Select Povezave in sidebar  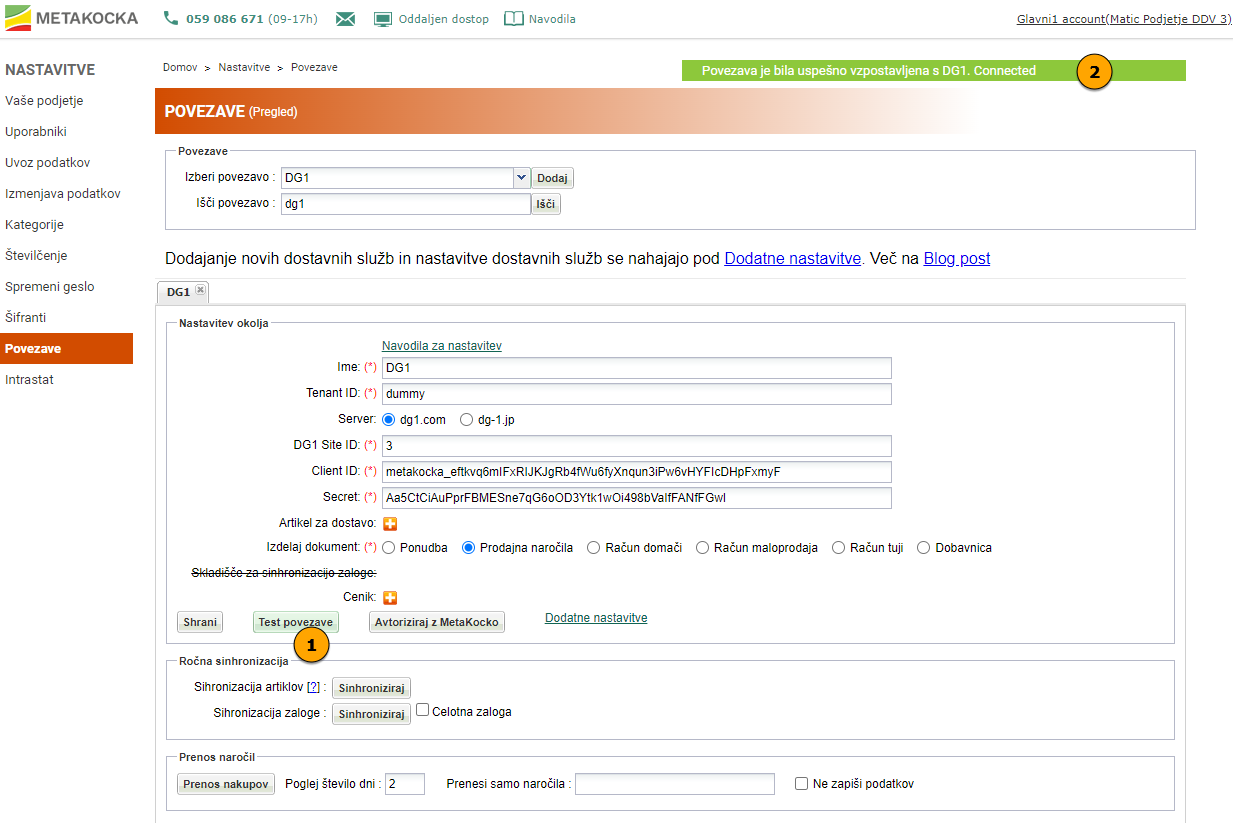[x=66, y=349]
